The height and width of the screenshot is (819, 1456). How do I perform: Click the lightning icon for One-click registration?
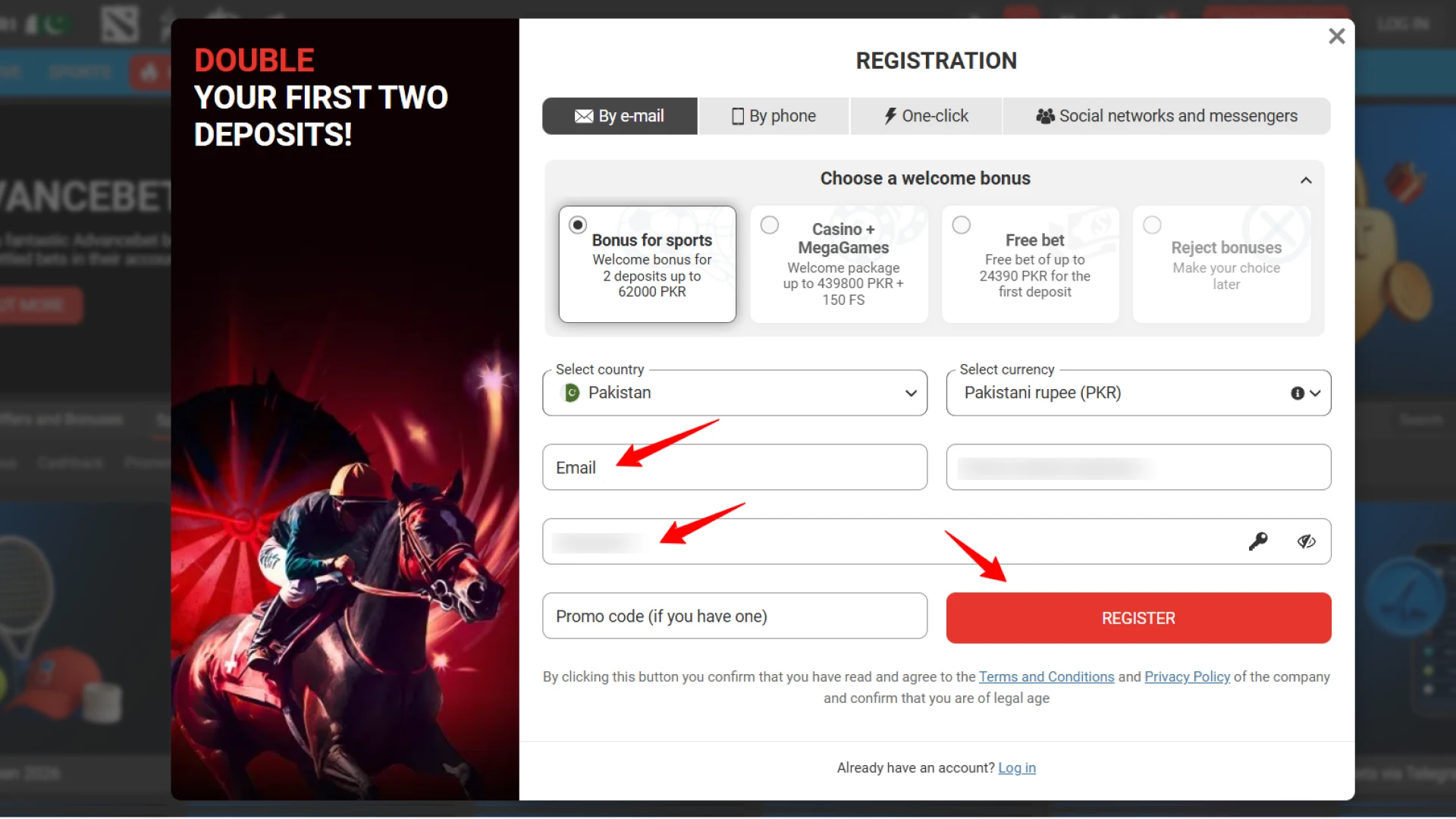(890, 115)
